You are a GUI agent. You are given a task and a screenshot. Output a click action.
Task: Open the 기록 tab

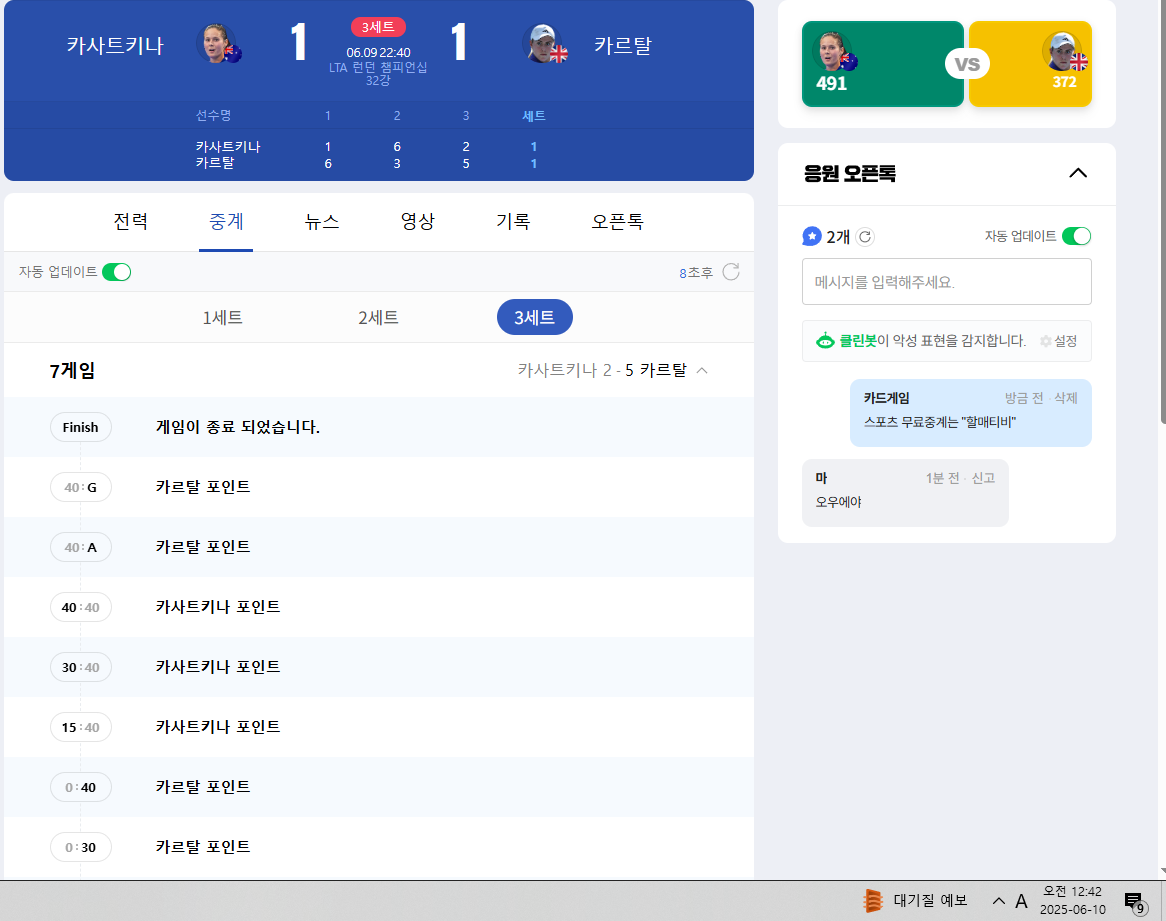coord(513,222)
